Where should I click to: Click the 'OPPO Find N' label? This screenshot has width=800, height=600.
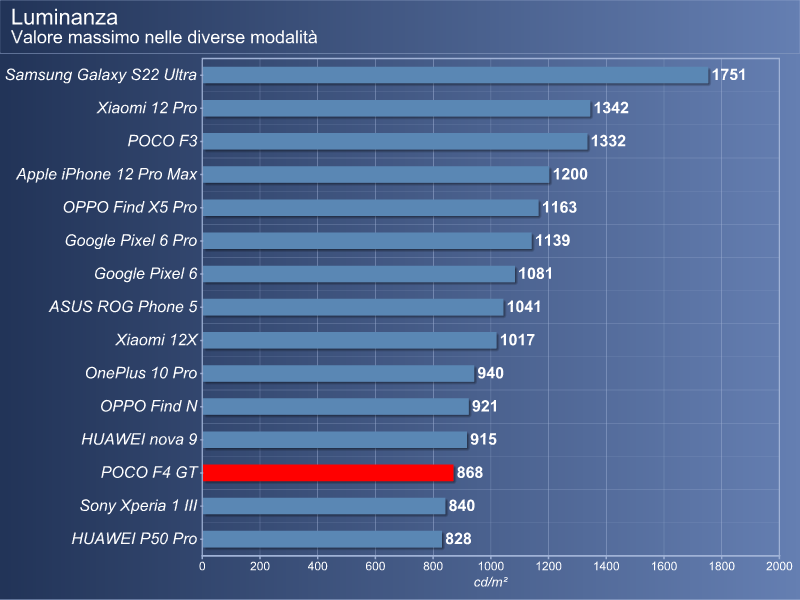pos(149,406)
